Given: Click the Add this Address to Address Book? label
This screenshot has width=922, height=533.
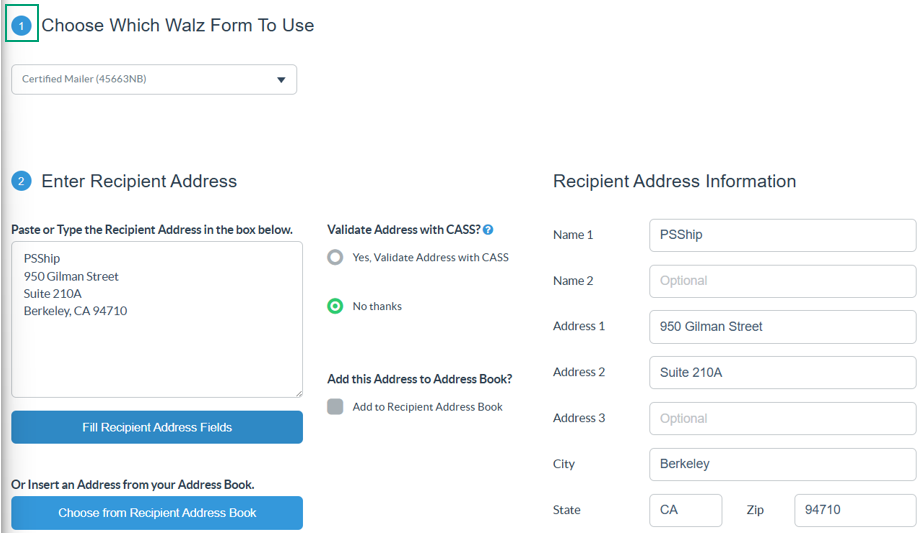Looking at the screenshot, I should coord(419,379).
